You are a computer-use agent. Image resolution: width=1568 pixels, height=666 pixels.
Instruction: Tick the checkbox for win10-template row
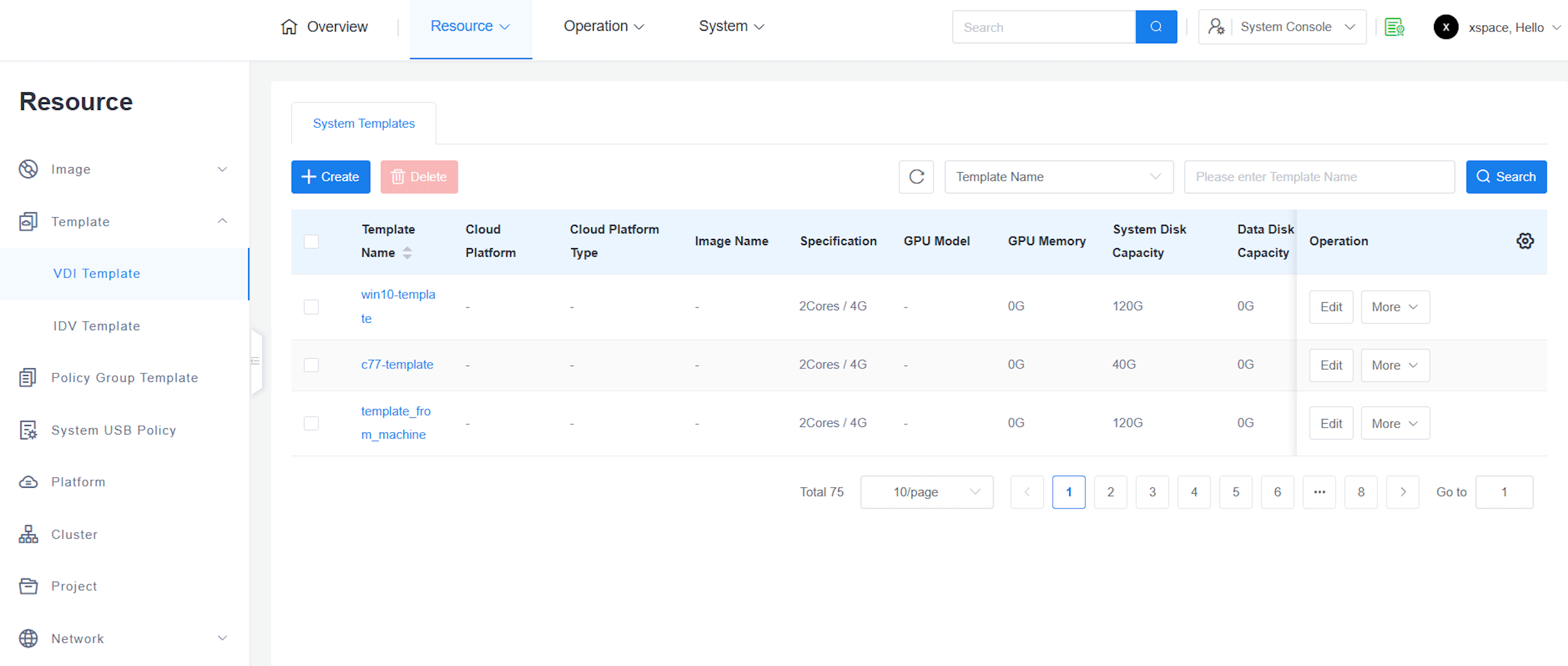311,307
